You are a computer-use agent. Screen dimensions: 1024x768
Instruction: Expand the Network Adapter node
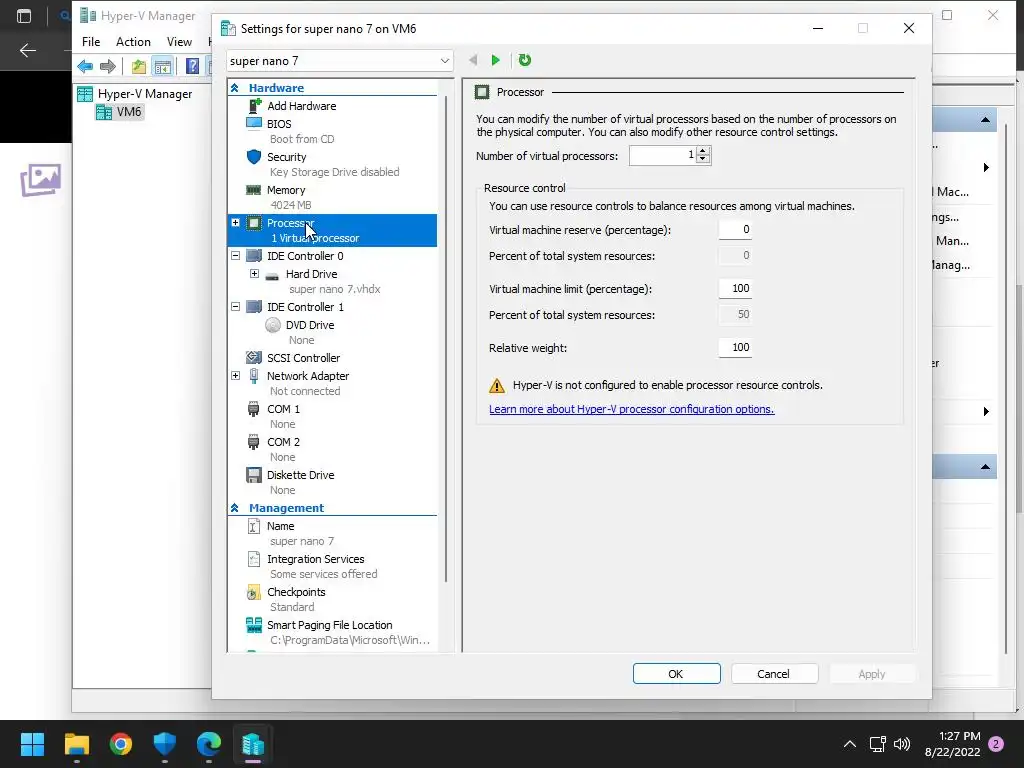(x=235, y=376)
